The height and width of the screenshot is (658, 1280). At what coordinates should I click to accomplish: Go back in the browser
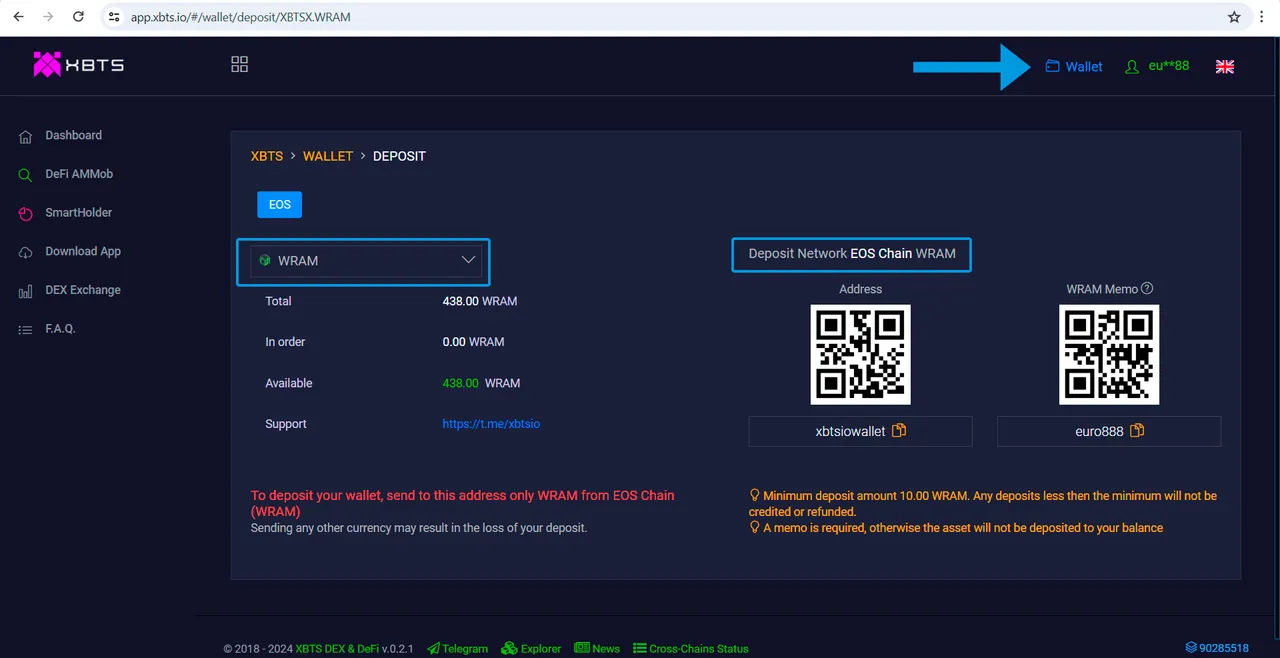coord(18,17)
